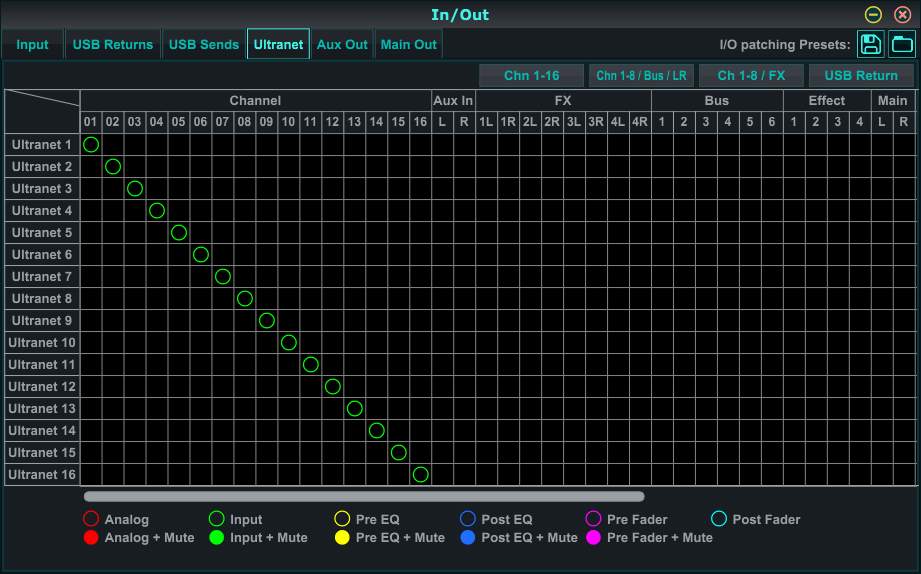Toggle Ultranet 15 patch on Channel 15

399,452
